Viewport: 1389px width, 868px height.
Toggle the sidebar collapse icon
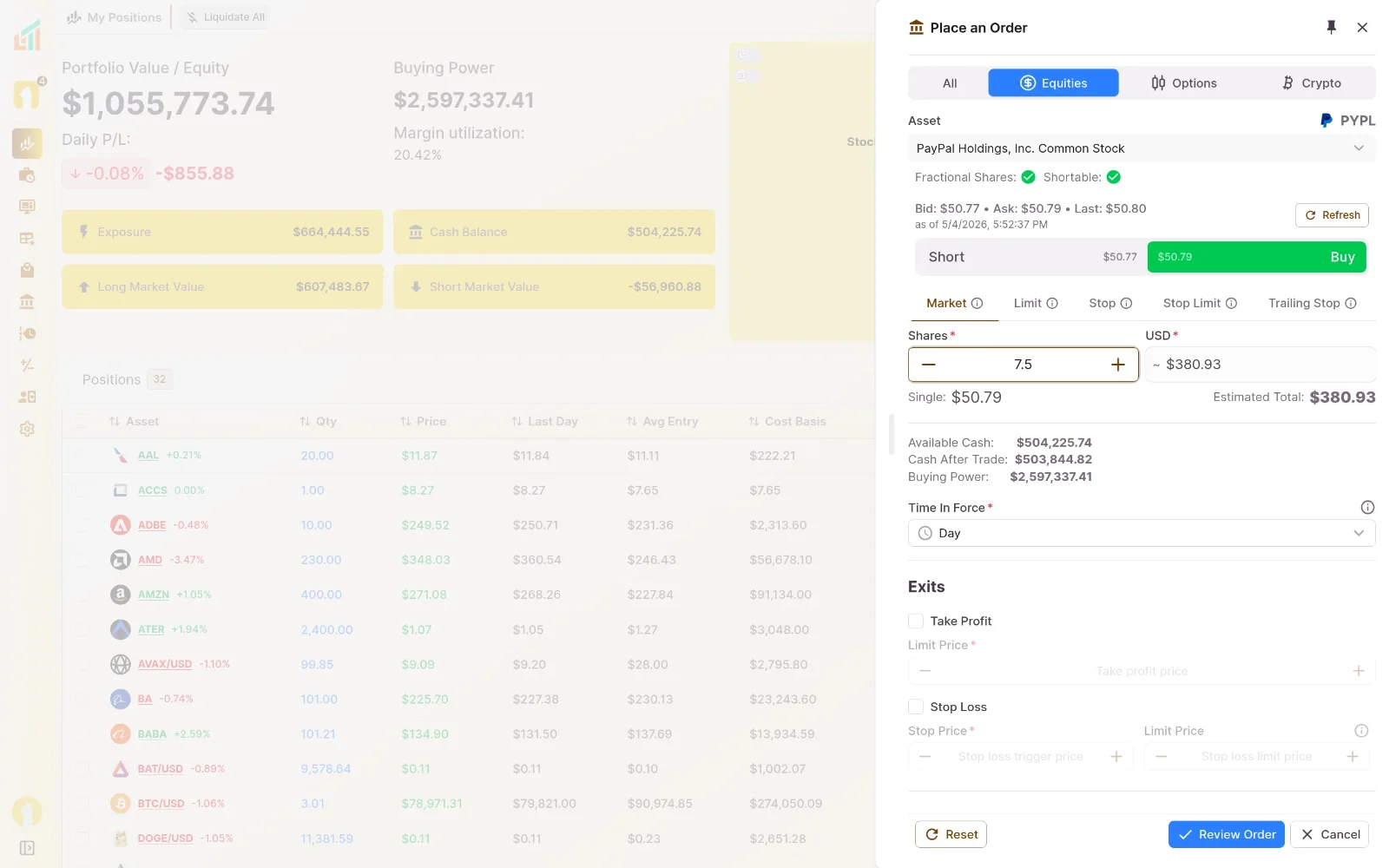click(x=27, y=848)
